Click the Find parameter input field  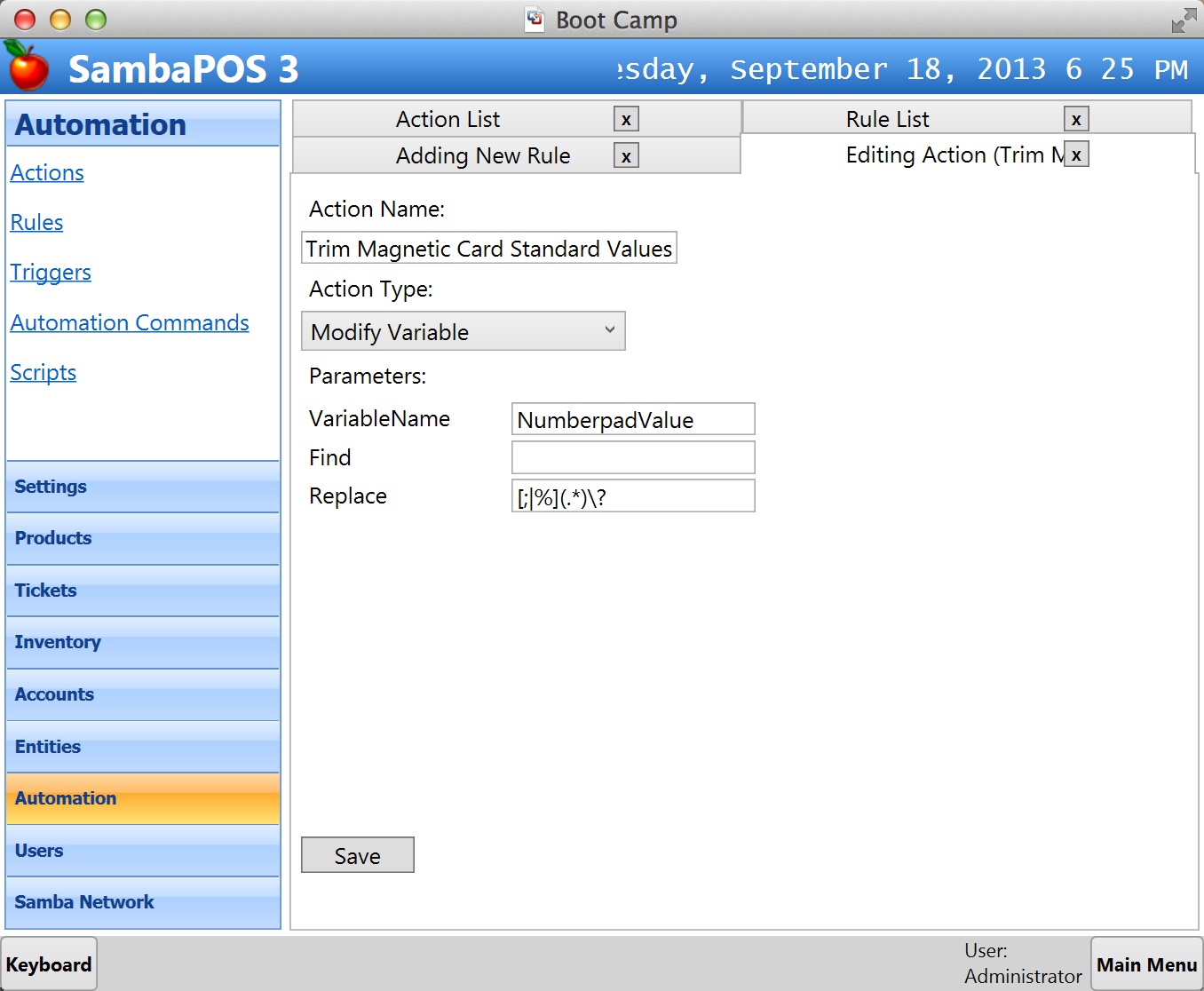point(632,458)
